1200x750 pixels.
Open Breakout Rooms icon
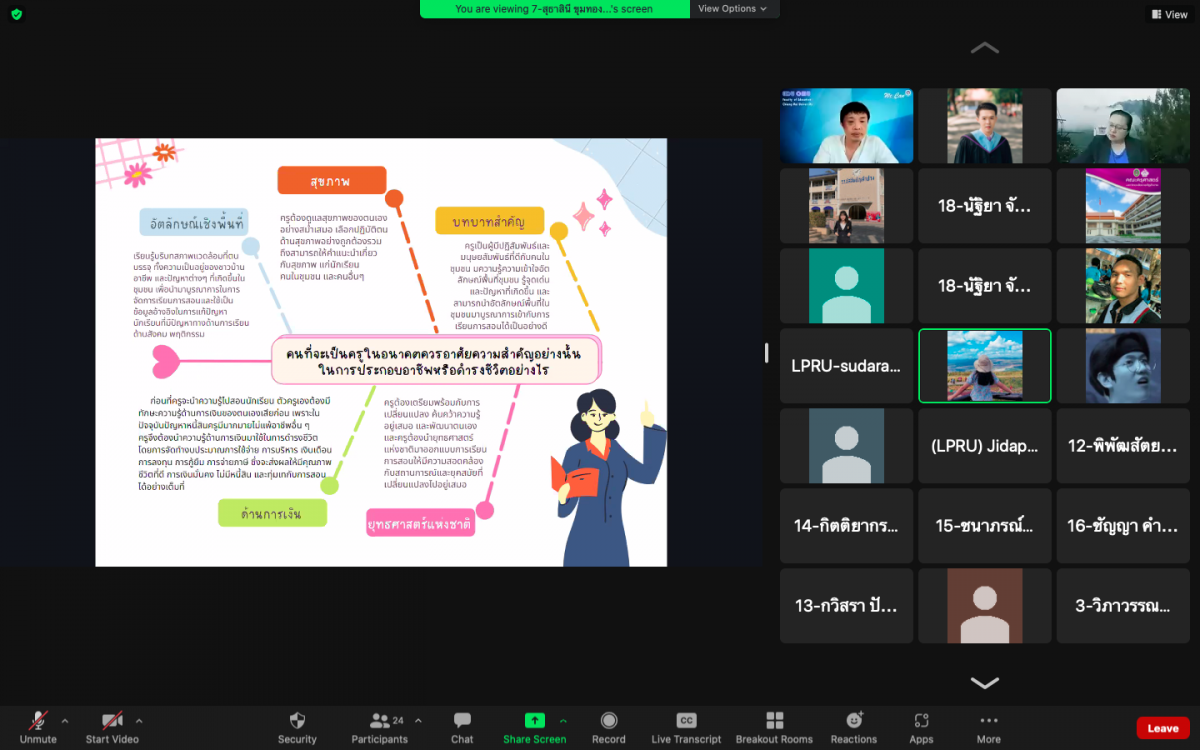774,720
